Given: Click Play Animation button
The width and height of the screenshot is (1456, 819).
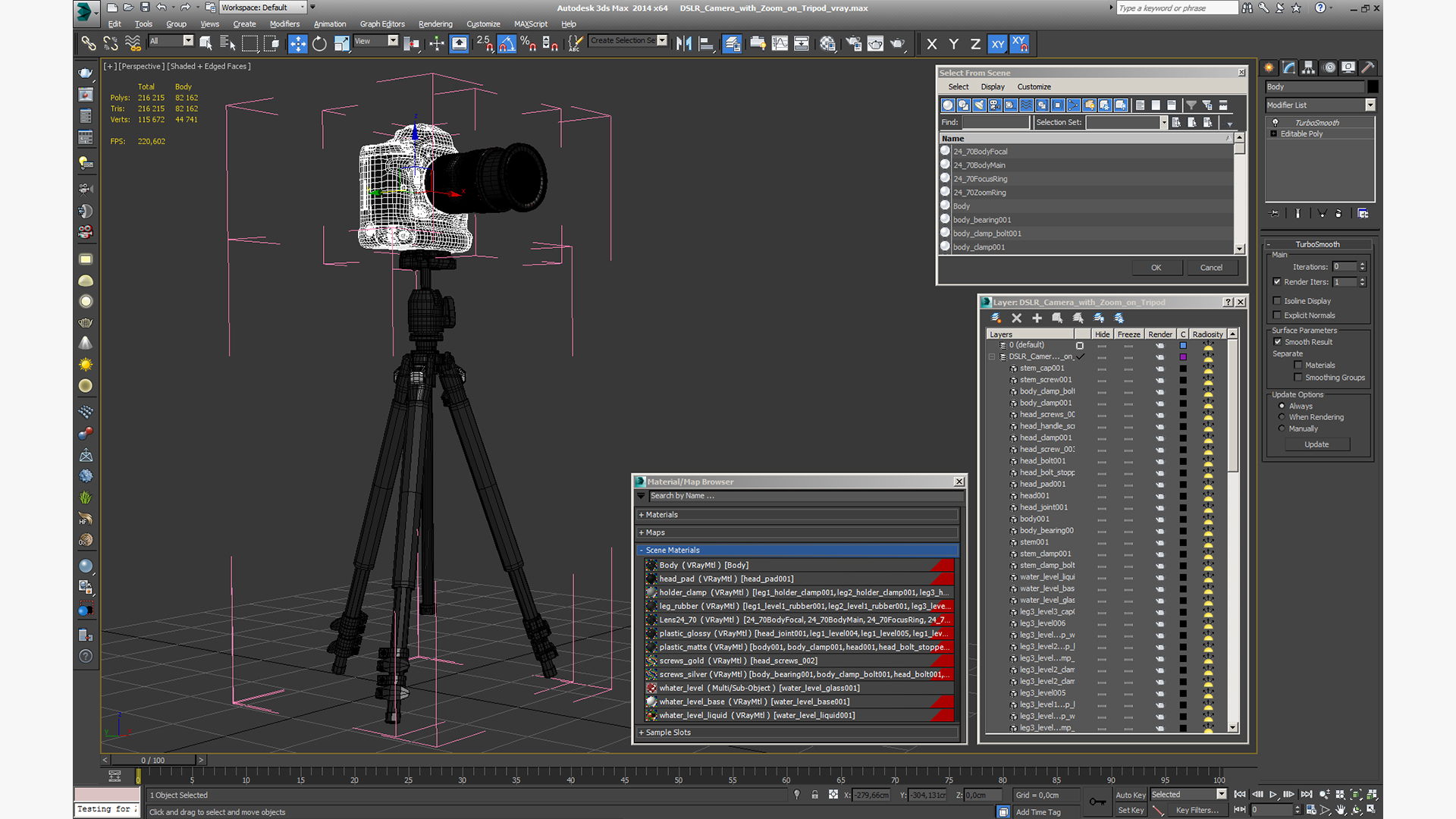Looking at the screenshot, I should (x=1273, y=794).
